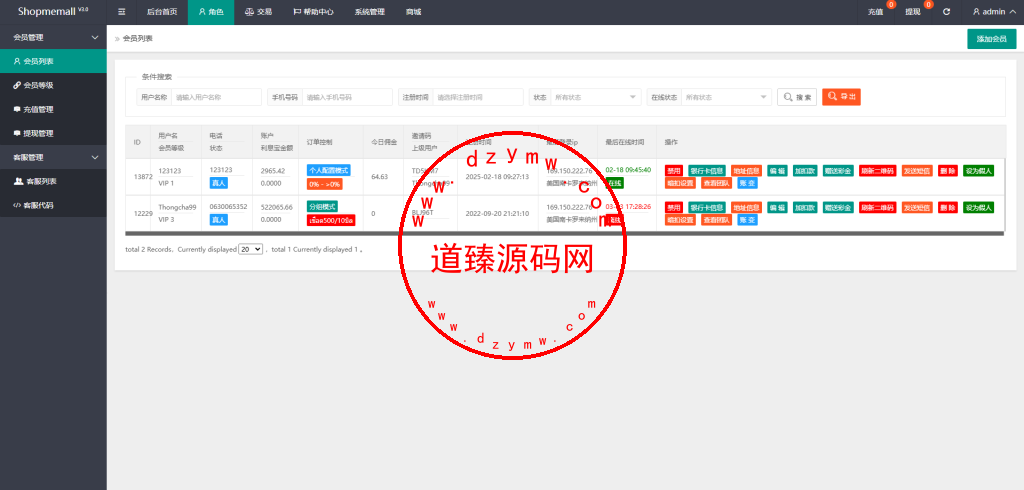The width and height of the screenshot is (1024, 490).
Task: Click the 搜索 search button
Action: click(797, 97)
